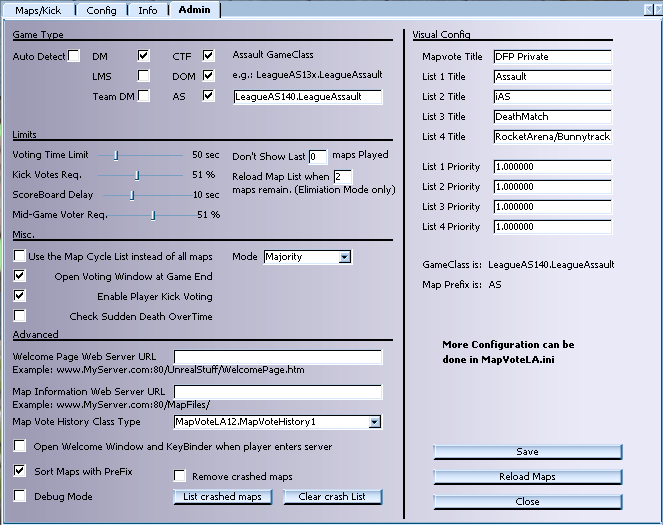Screen dimensions: 663x525
Task: Click the 'Map Prefix is:' label text
Action: coord(452,284)
